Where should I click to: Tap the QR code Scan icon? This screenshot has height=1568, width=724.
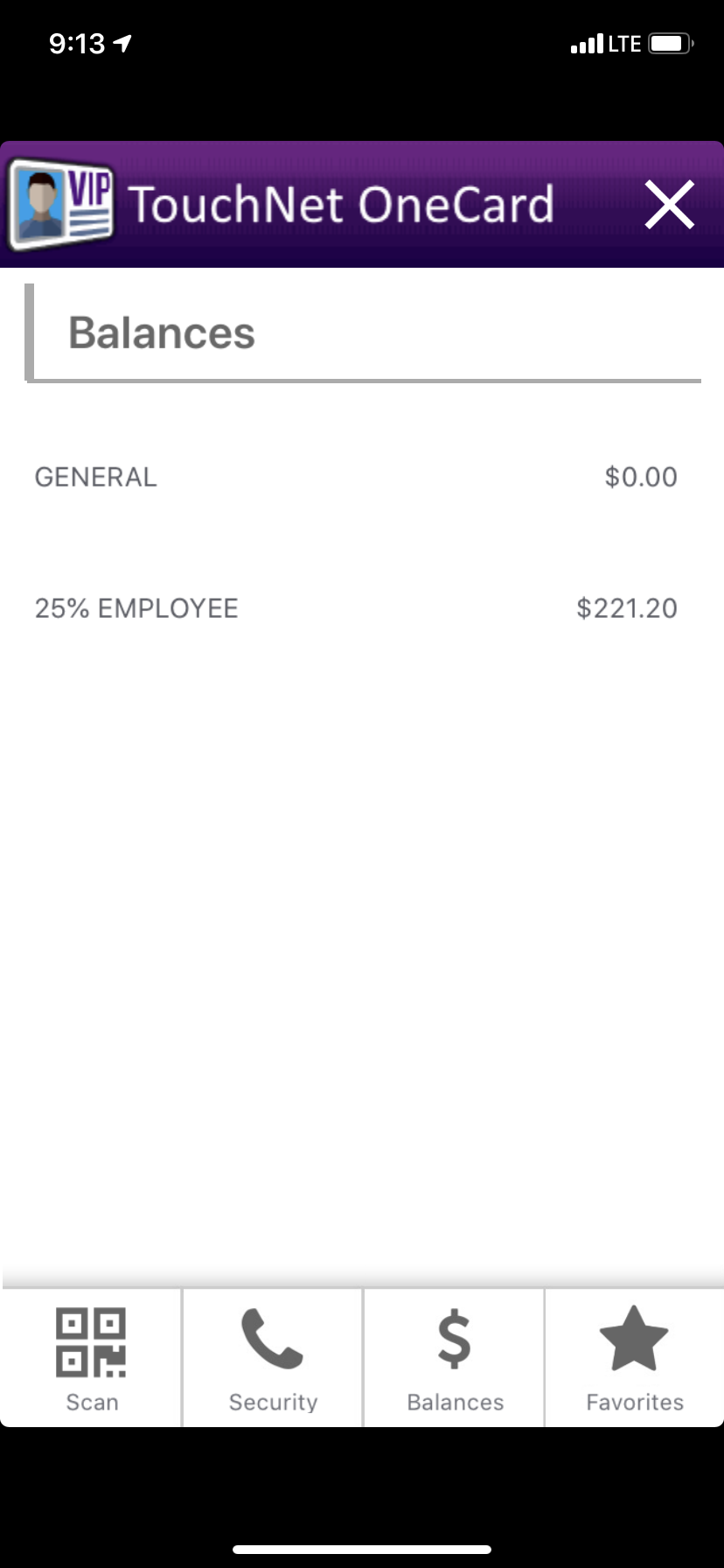91,1342
